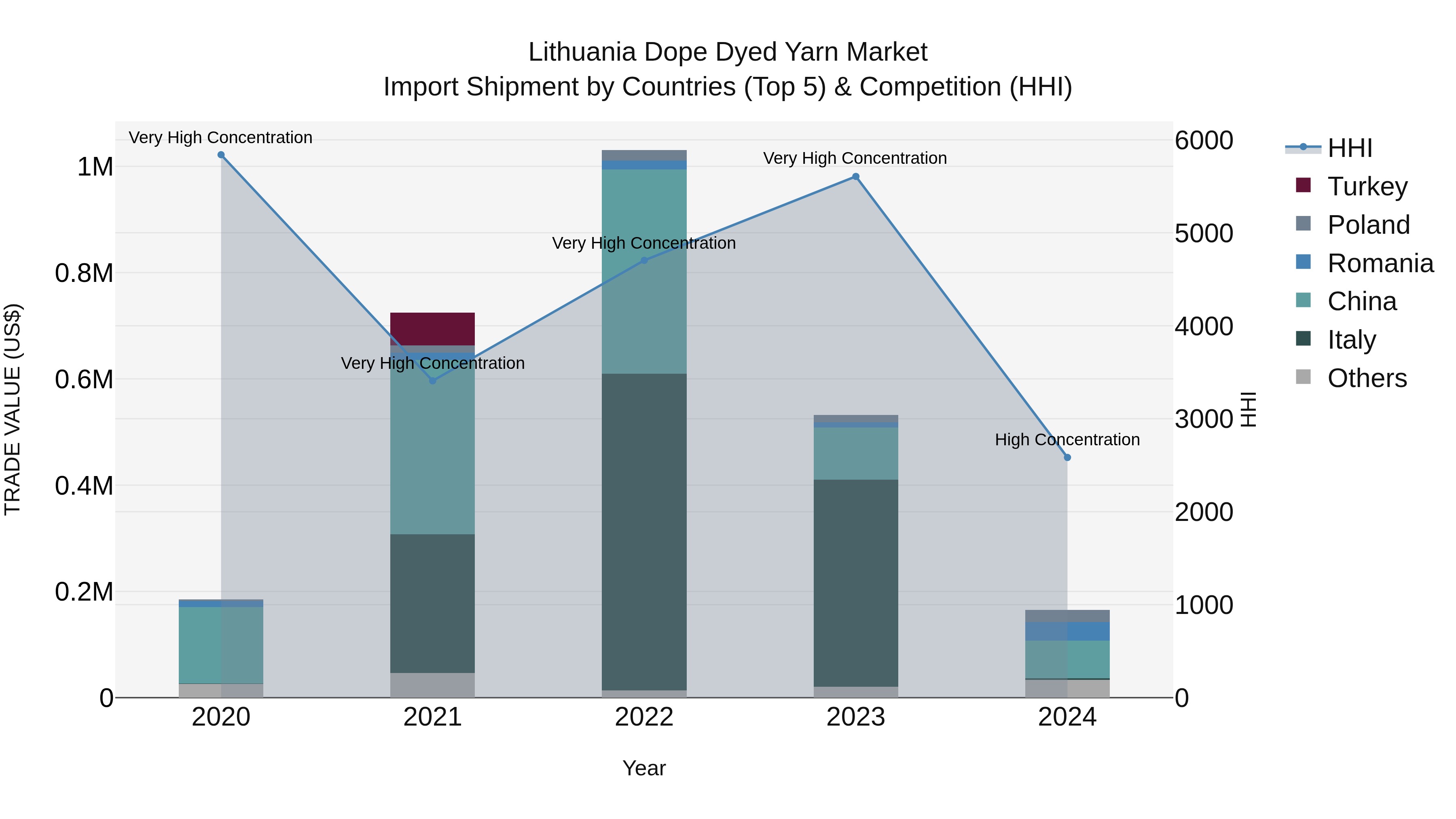The height and width of the screenshot is (819, 1456).
Task: Select the Italy segment of the 2022 bar
Action: [x=644, y=532]
